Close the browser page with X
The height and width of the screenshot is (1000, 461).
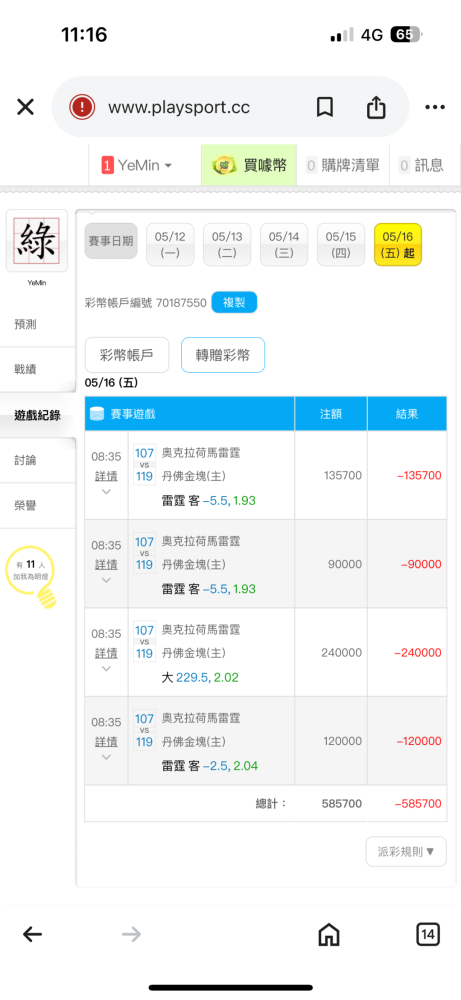click(x=25, y=107)
